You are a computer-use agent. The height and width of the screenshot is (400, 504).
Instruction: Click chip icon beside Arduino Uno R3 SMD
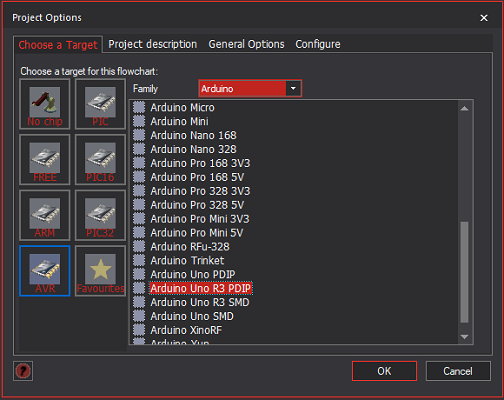pos(139,302)
